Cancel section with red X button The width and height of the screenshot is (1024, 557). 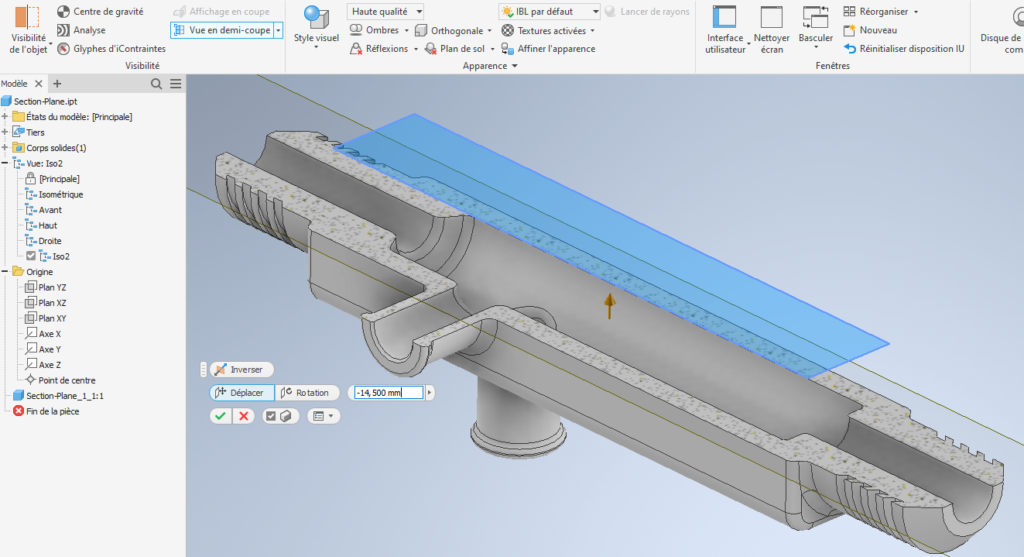tap(243, 416)
